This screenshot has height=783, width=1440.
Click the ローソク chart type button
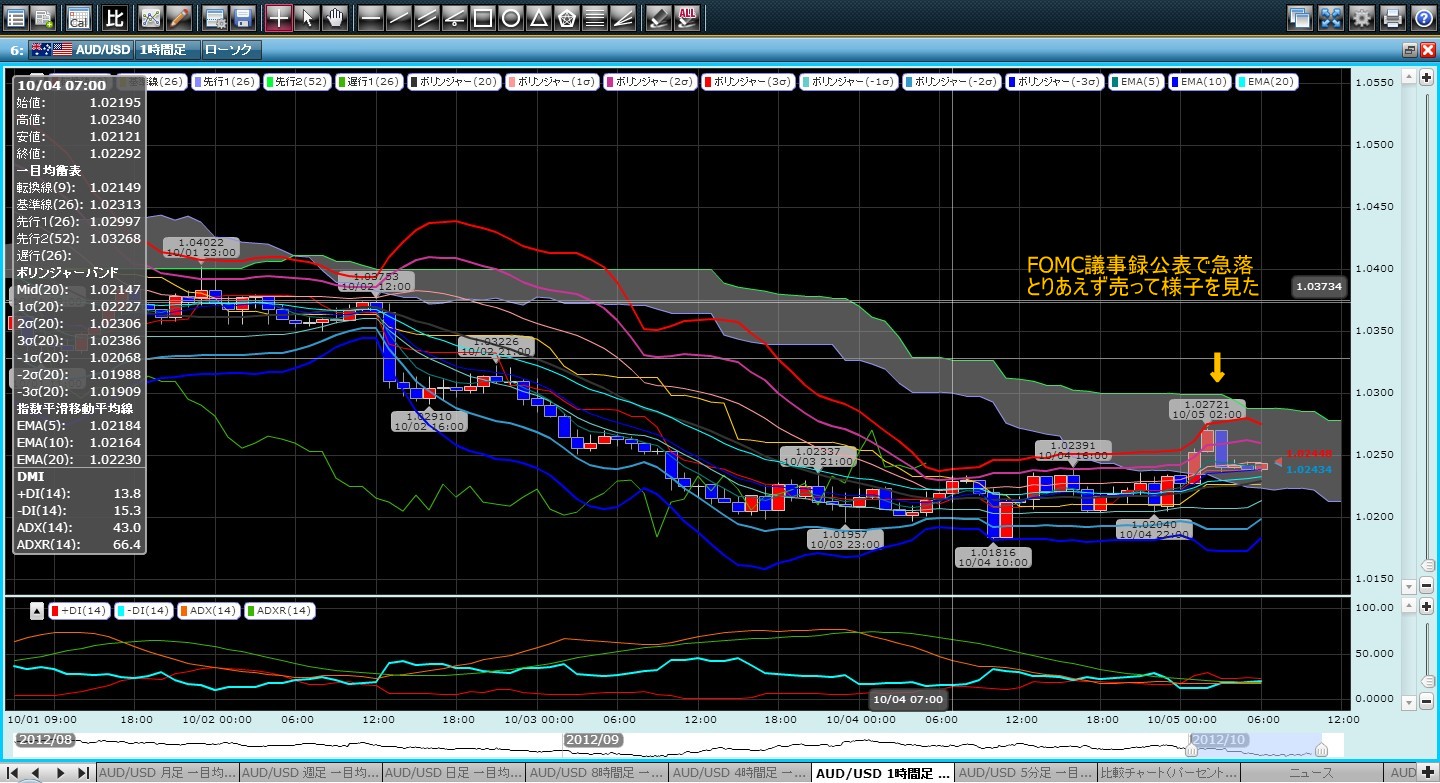pos(230,49)
